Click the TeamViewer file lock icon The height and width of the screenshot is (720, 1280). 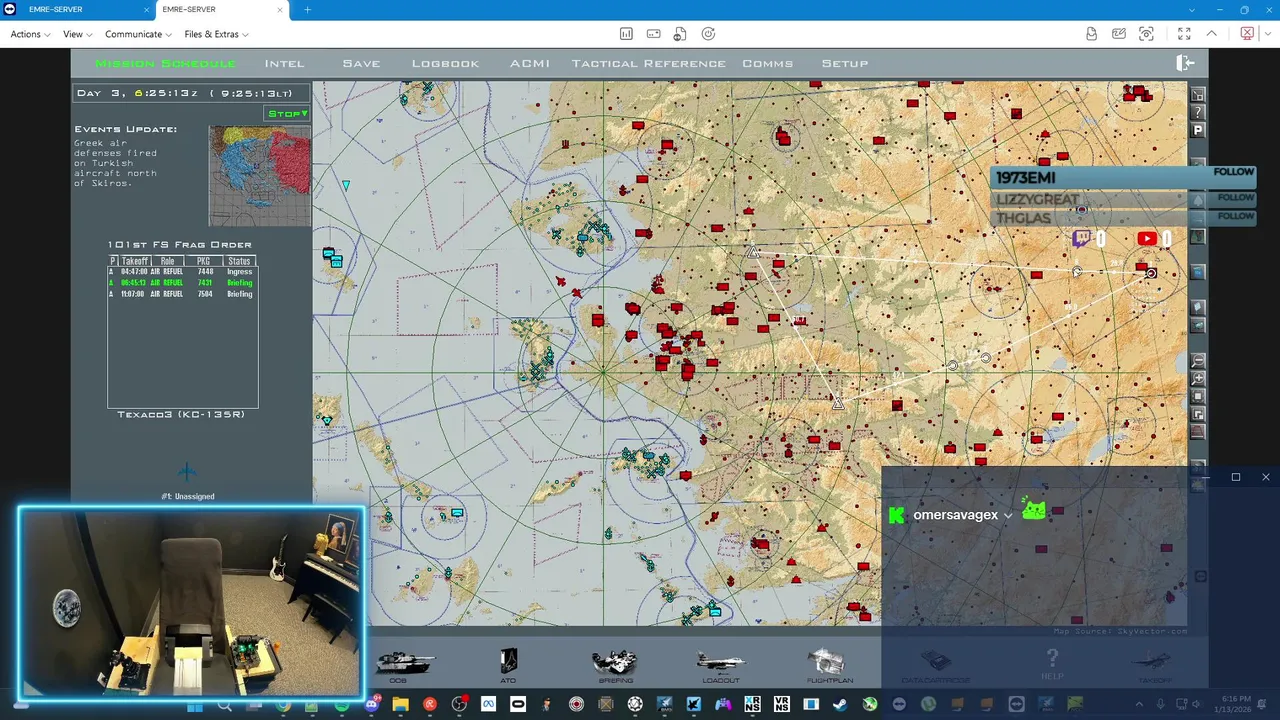point(680,34)
